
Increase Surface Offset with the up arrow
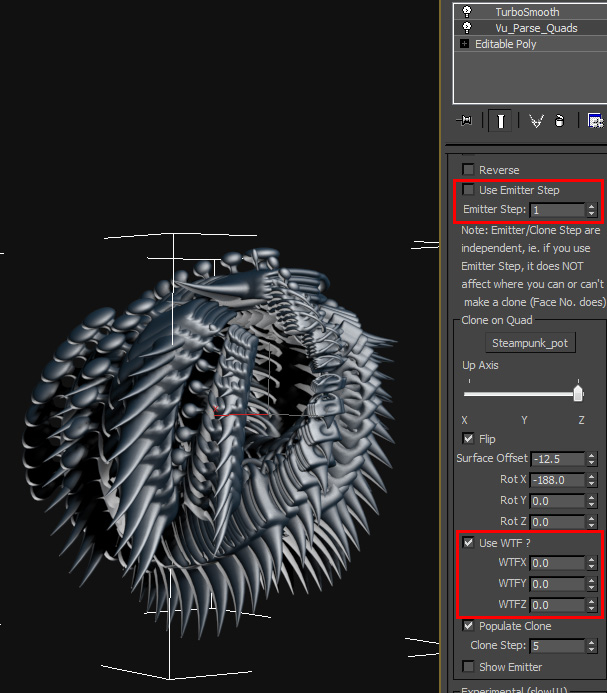coord(592,455)
